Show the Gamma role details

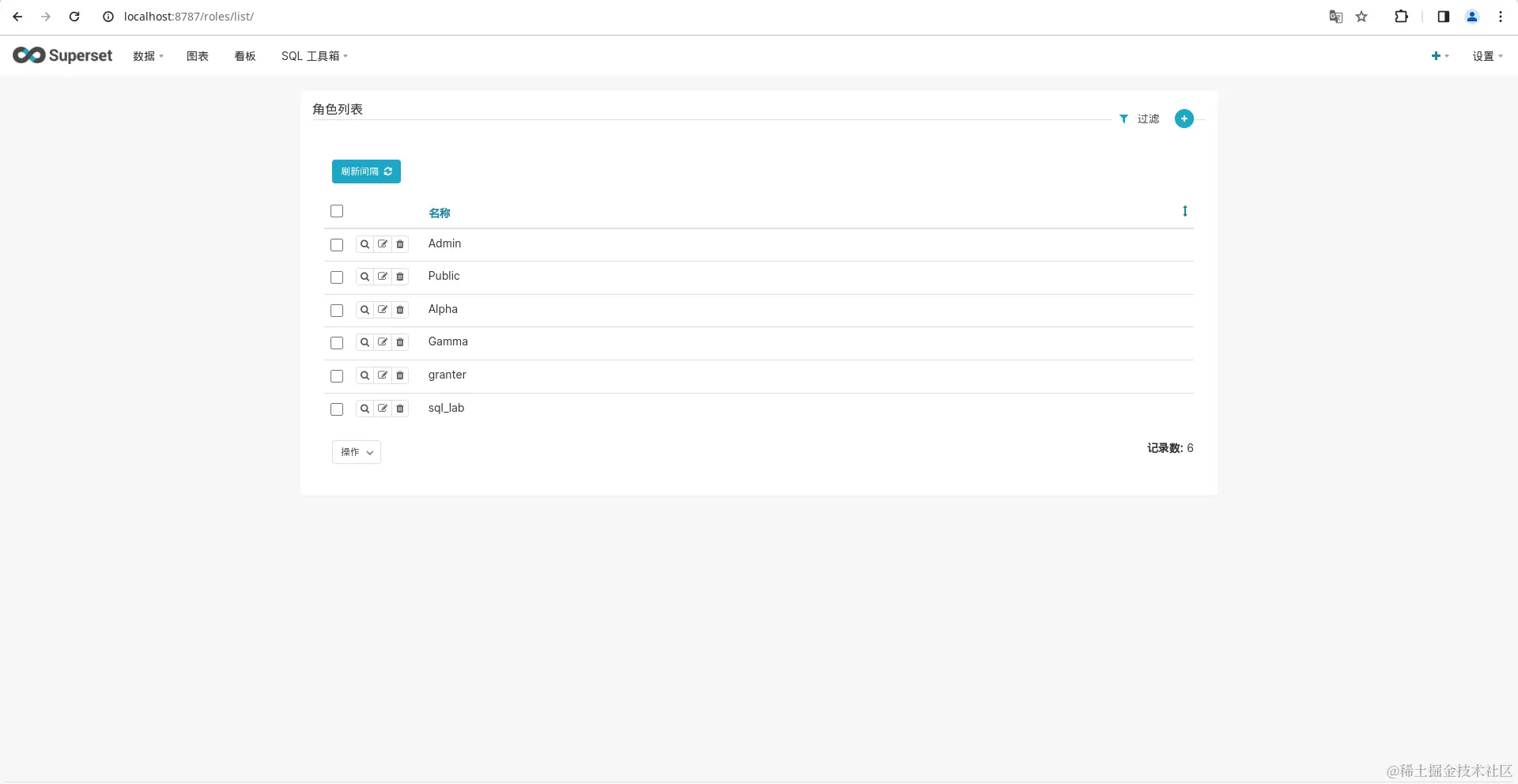364,342
